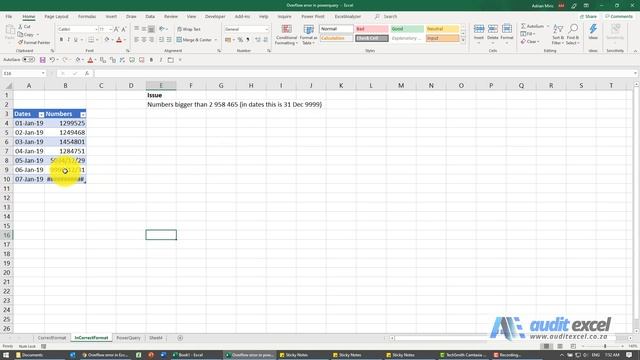Click the Undo arrow in Quick Access Toolbar

(52, 60)
